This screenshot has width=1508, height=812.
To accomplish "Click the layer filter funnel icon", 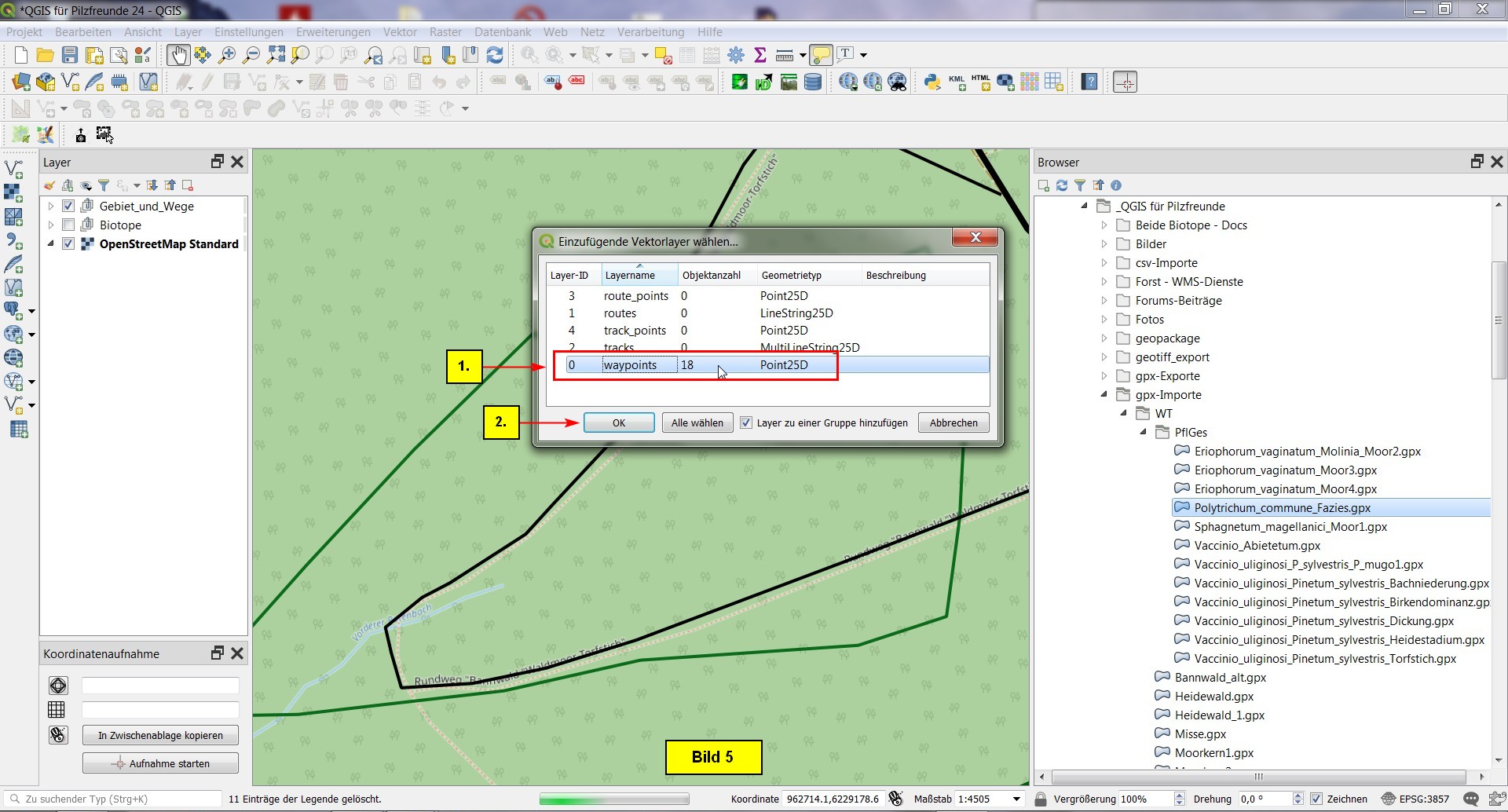I will pyautogui.click(x=104, y=185).
